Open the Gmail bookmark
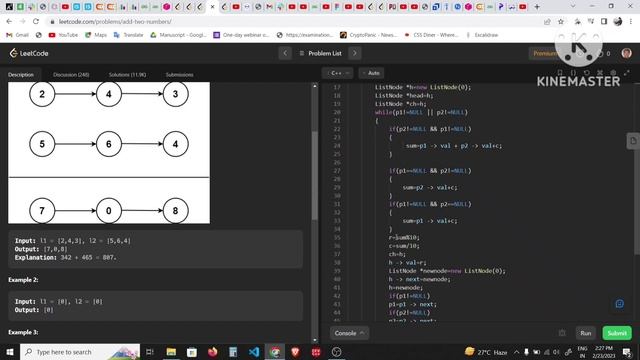The width and height of the screenshot is (640, 360). (18, 35)
